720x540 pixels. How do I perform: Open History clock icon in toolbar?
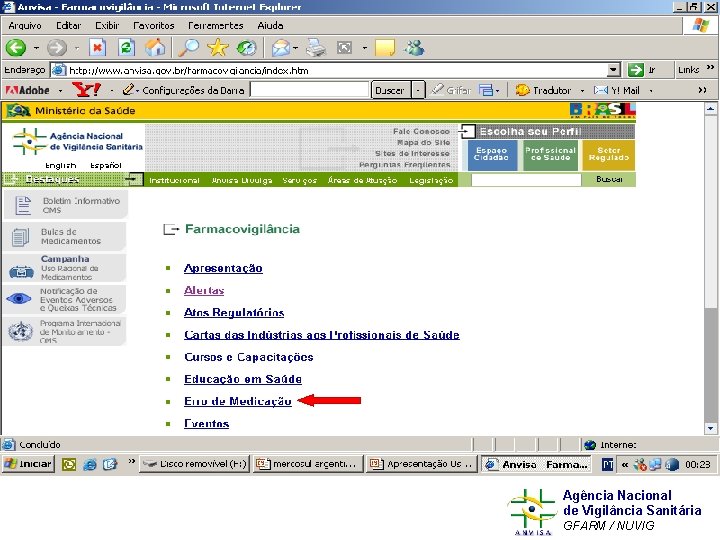(247, 47)
